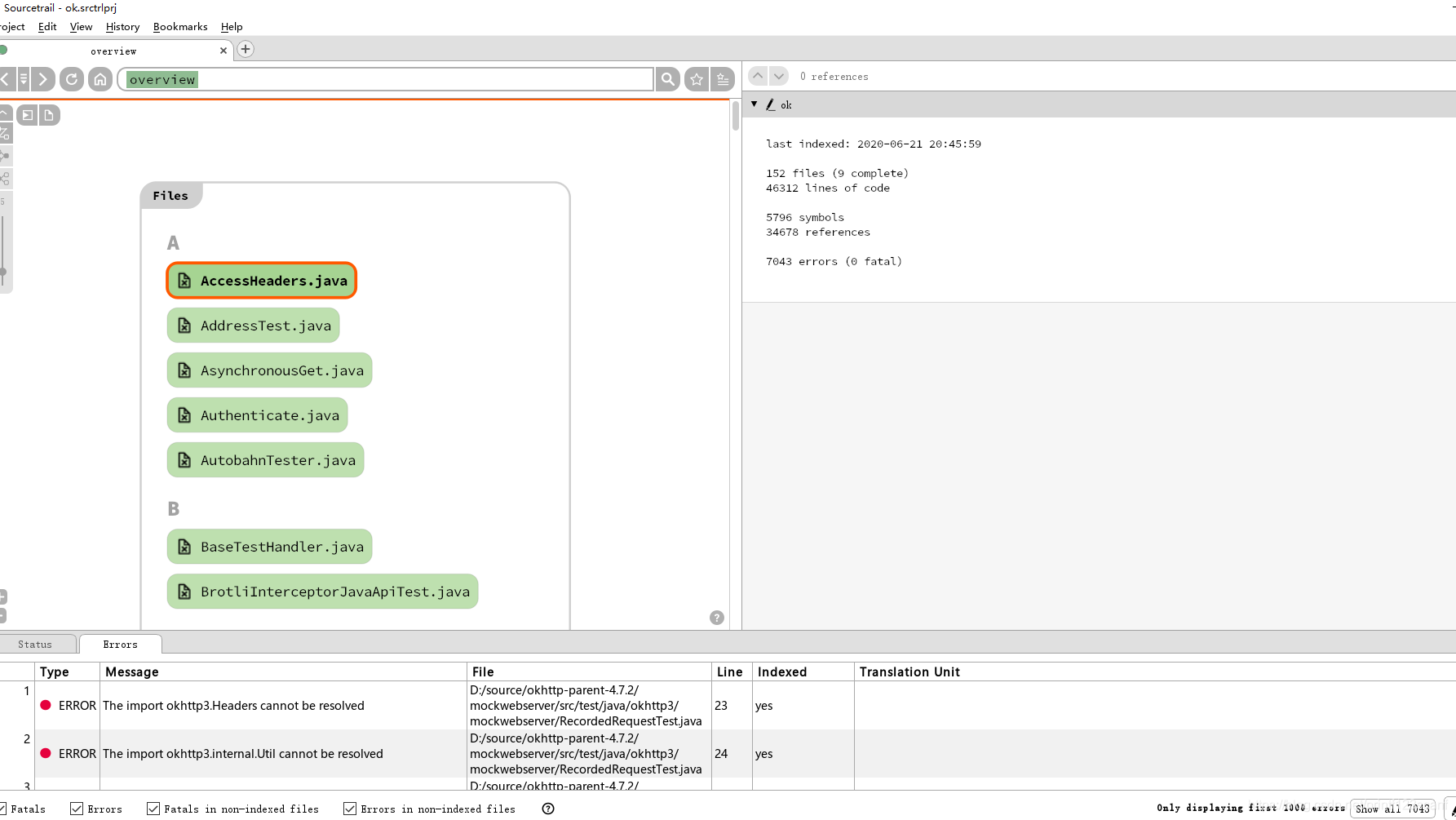Click the referenced trail icon in the graph sidebar
Image resolution: width=1456 pixels, height=820 pixels.
coord(5,178)
